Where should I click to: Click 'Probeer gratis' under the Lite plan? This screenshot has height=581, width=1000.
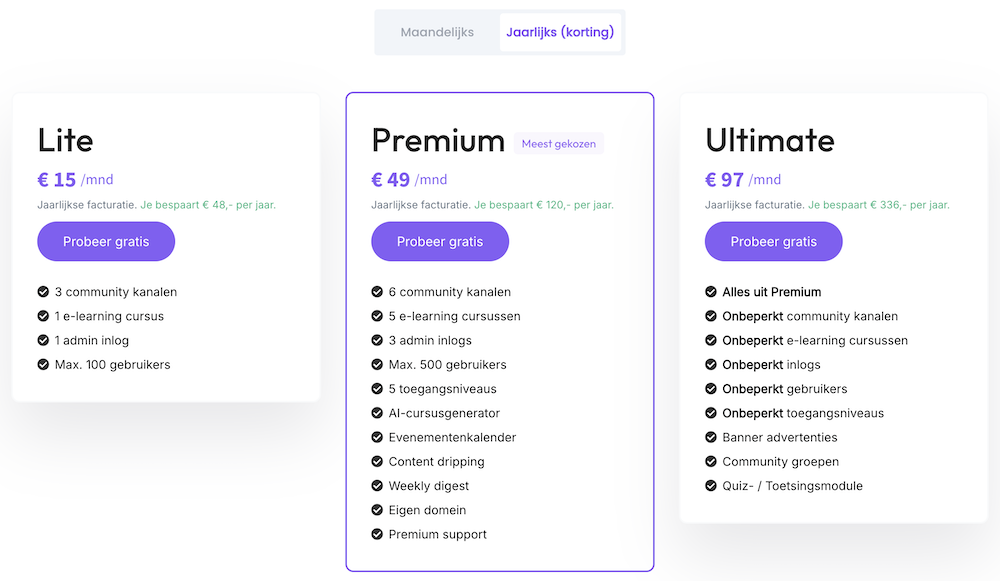[x=106, y=241]
